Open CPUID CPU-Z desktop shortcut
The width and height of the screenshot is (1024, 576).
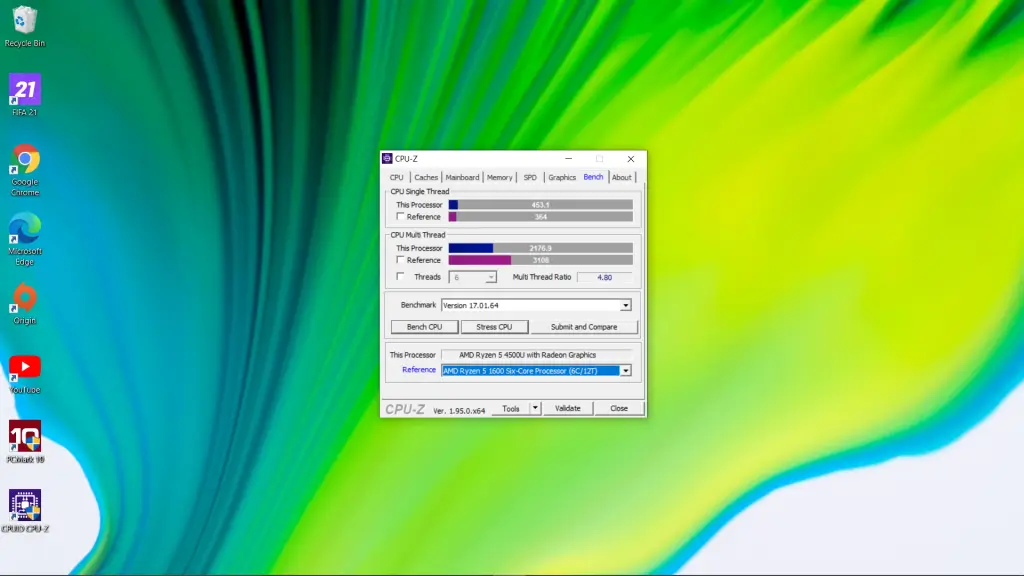pyautogui.click(x=25, y=511)
